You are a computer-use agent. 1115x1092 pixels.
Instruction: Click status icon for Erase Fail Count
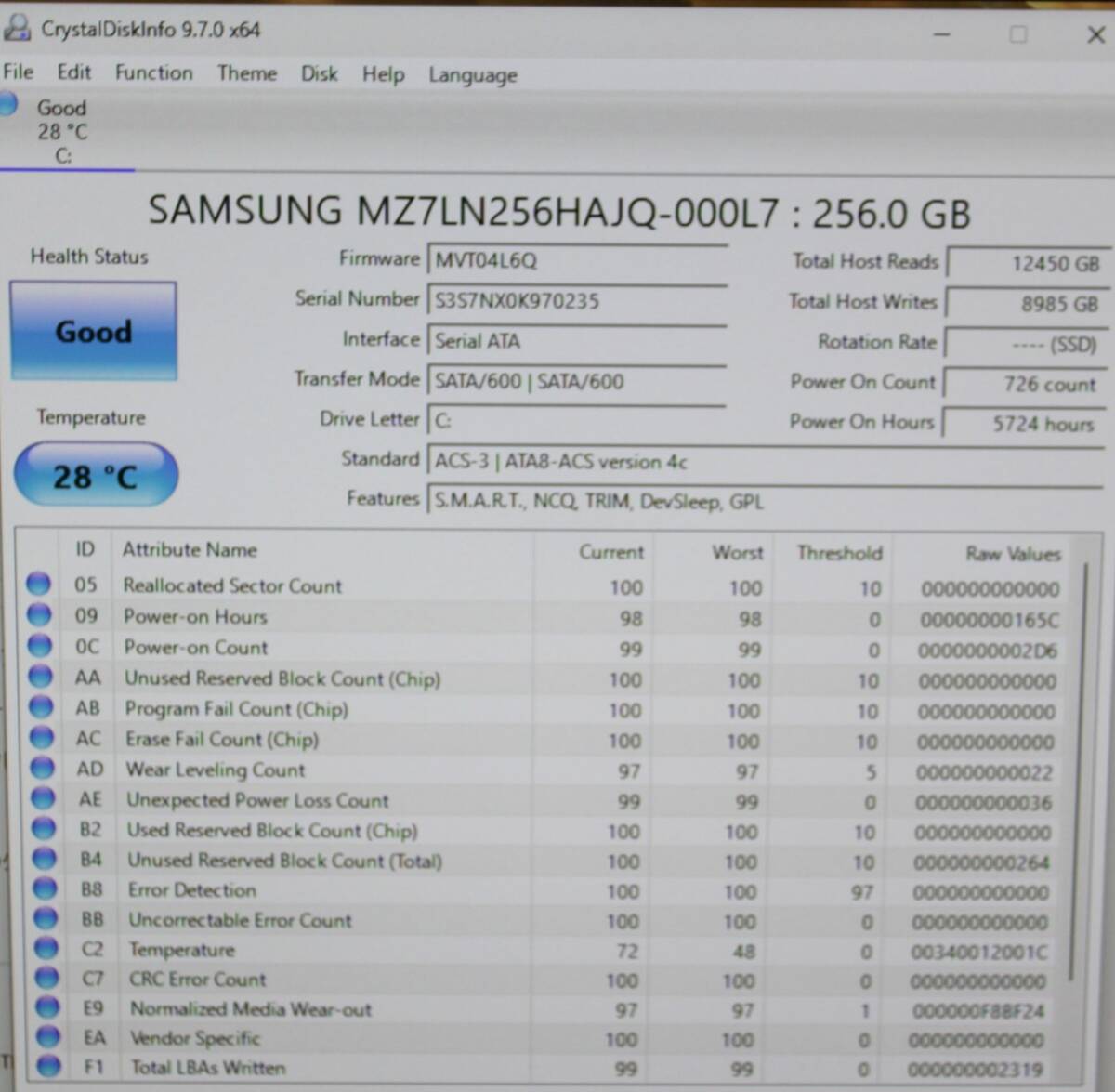(x=42, y=737)
